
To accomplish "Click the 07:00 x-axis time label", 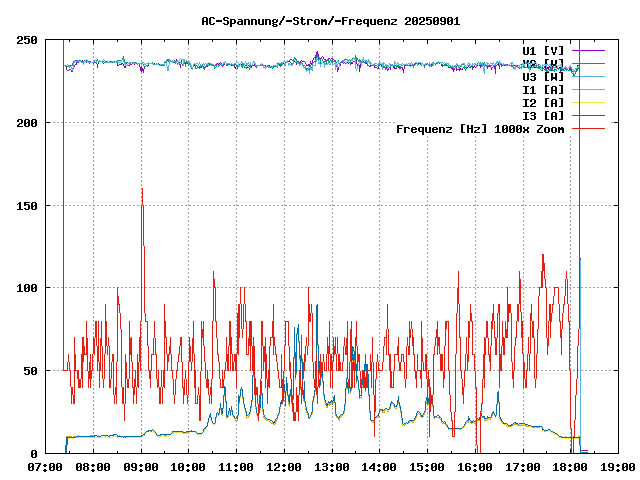I will pos(46,467).
